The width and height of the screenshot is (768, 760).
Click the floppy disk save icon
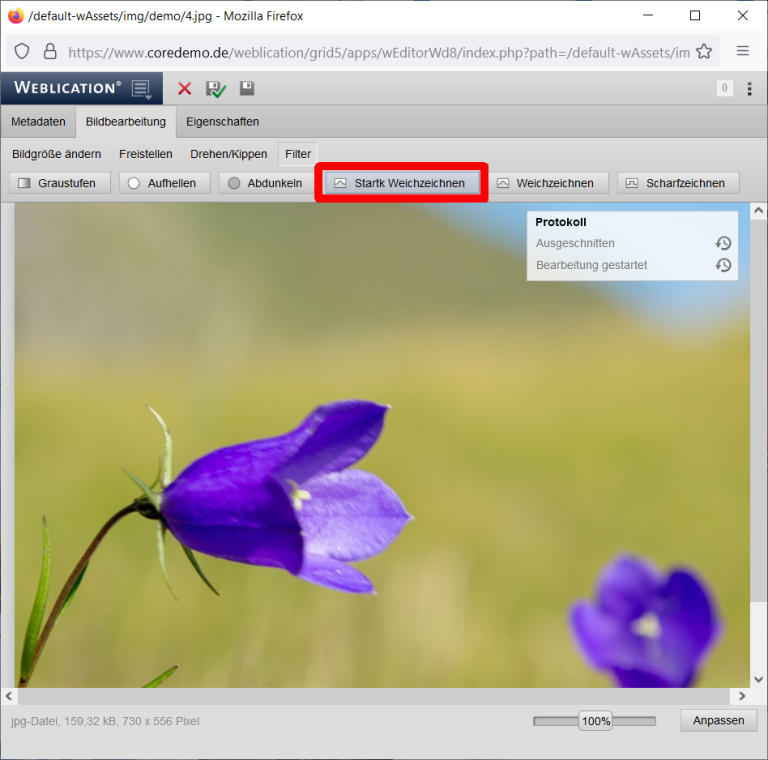click(x=247, y=89)
